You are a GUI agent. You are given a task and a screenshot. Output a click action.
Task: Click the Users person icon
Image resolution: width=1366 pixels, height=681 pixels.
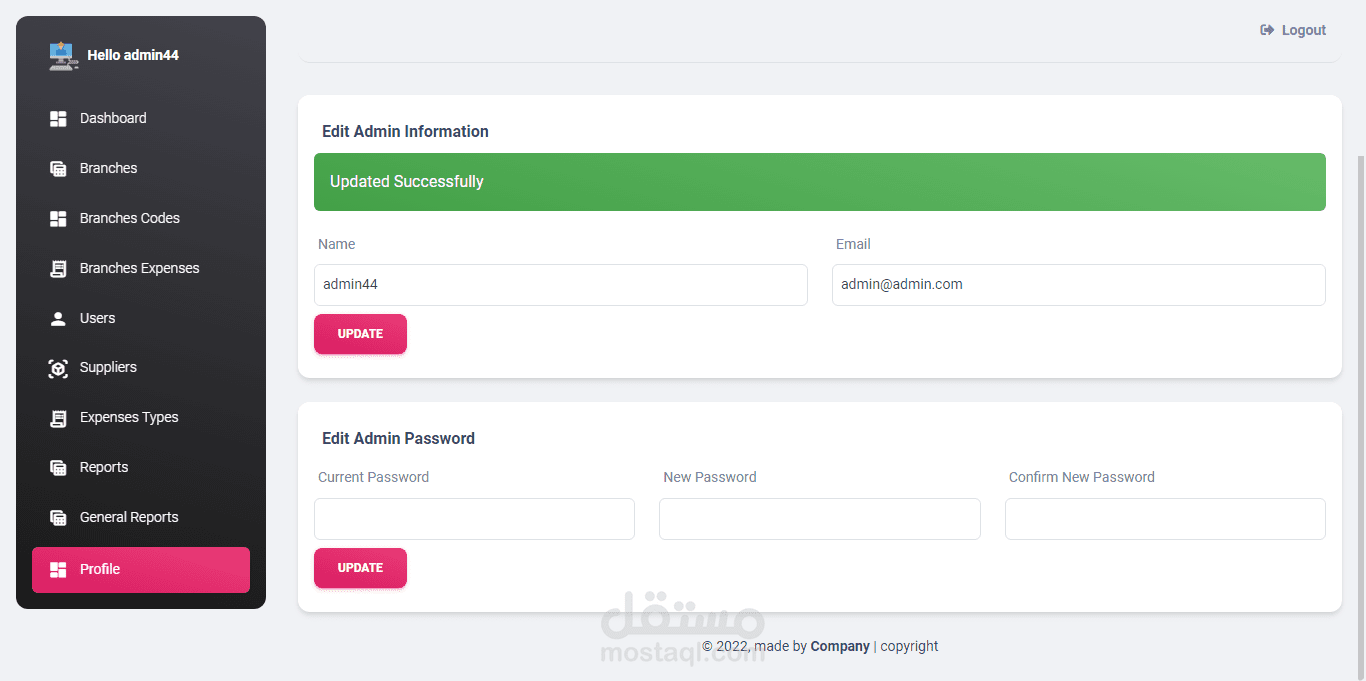(x=58, y=318)
